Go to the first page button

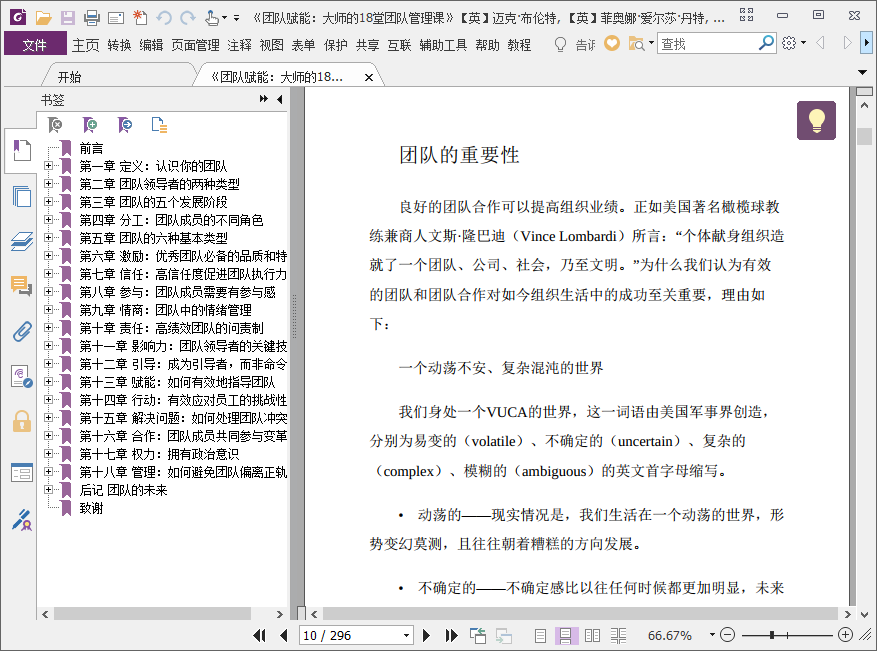click(x=259, y=635)
